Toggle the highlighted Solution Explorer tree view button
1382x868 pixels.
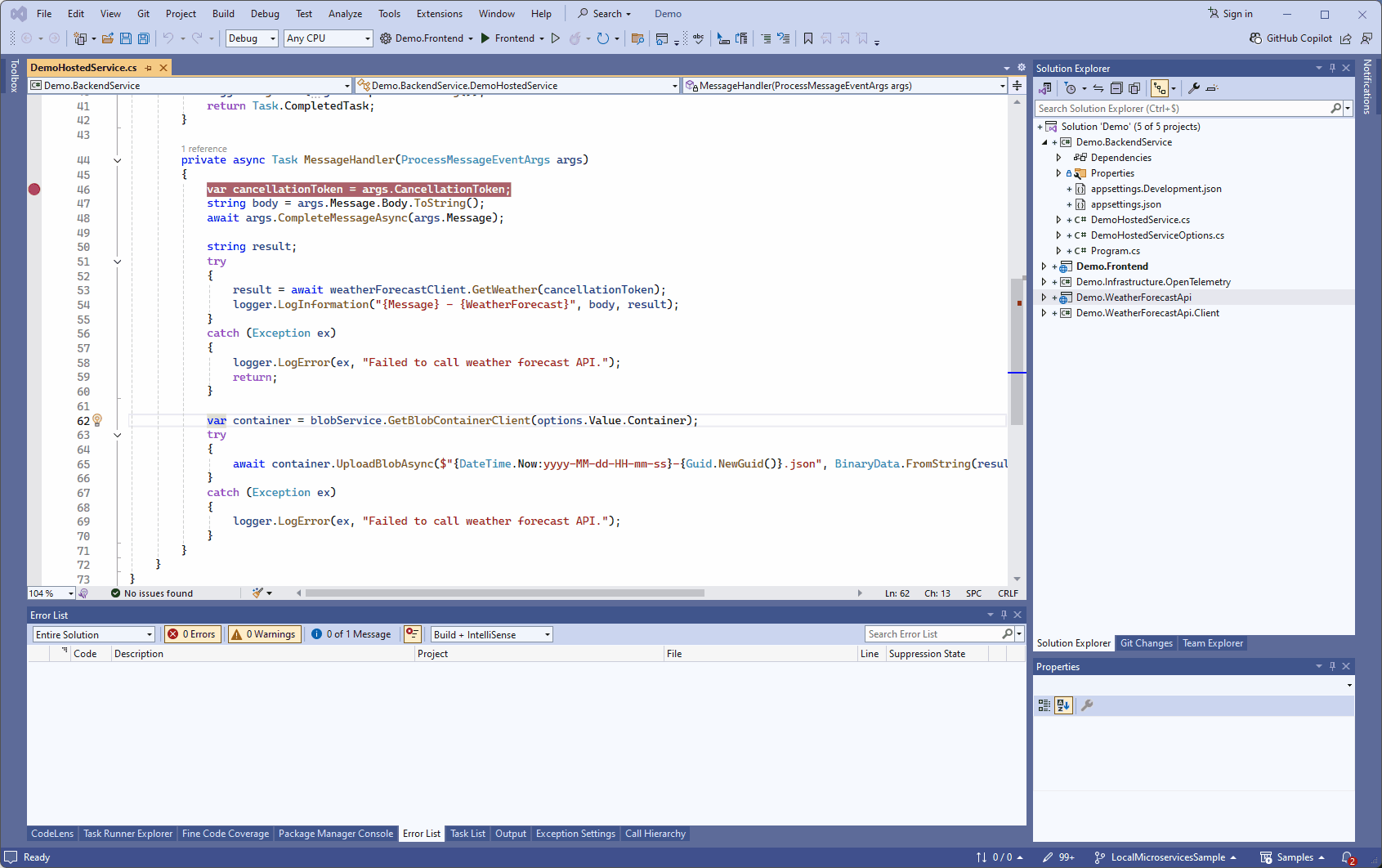[1160, 88]
